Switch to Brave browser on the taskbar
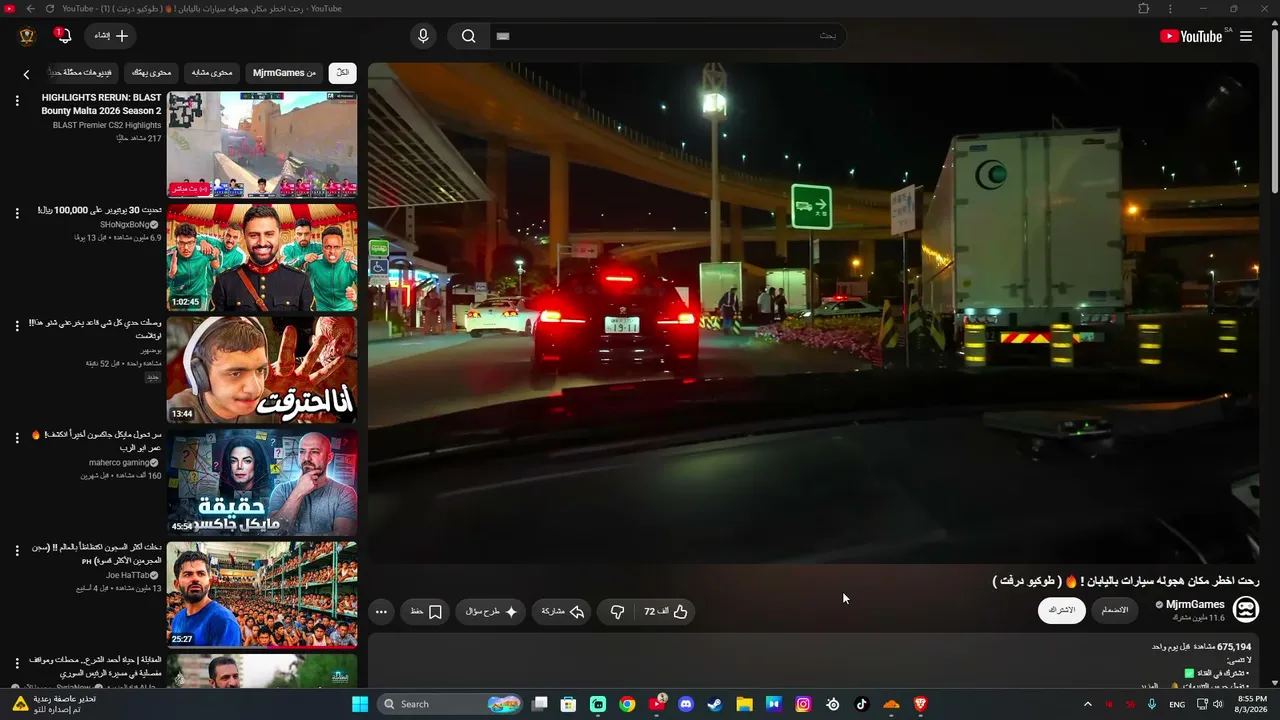The image size is (1280, 720). [x=921, y=704]
